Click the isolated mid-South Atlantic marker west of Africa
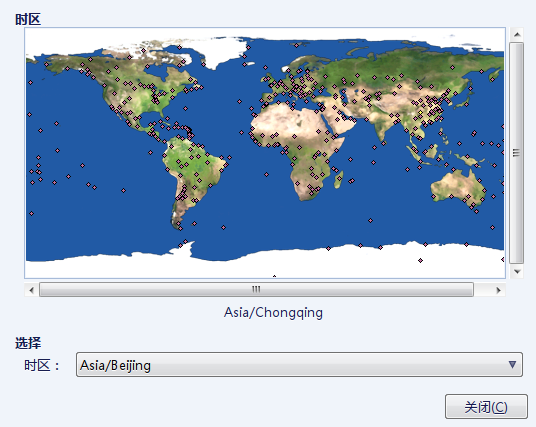536x427 pixels. tap(266, 174)
